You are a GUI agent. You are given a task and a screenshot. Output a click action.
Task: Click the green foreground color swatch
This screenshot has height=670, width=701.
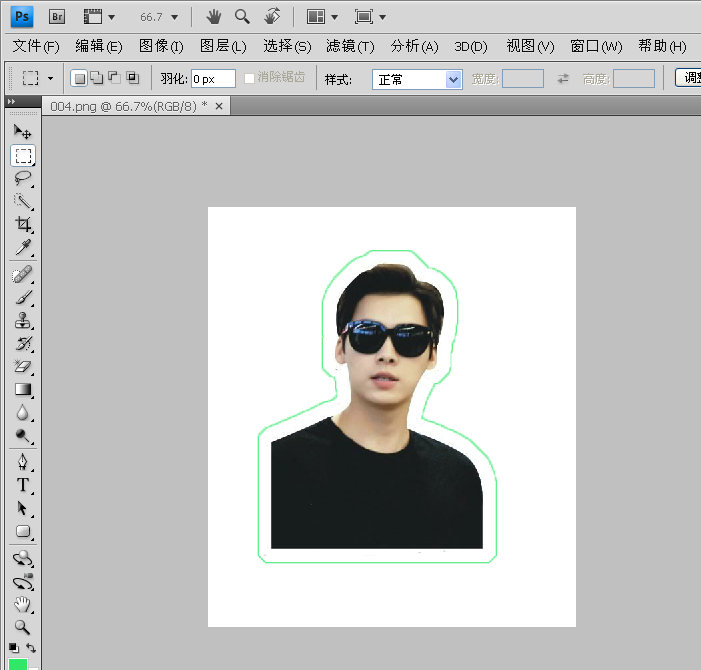tap(17, 664)
